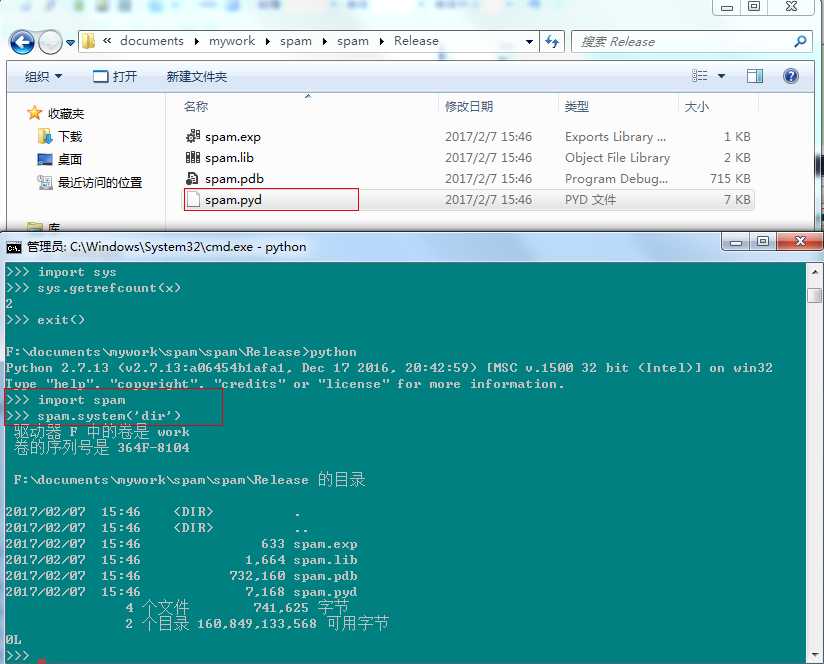Click 新建文件夹 toolbar button
Screen dimensions: 824x664
point(197,77)
